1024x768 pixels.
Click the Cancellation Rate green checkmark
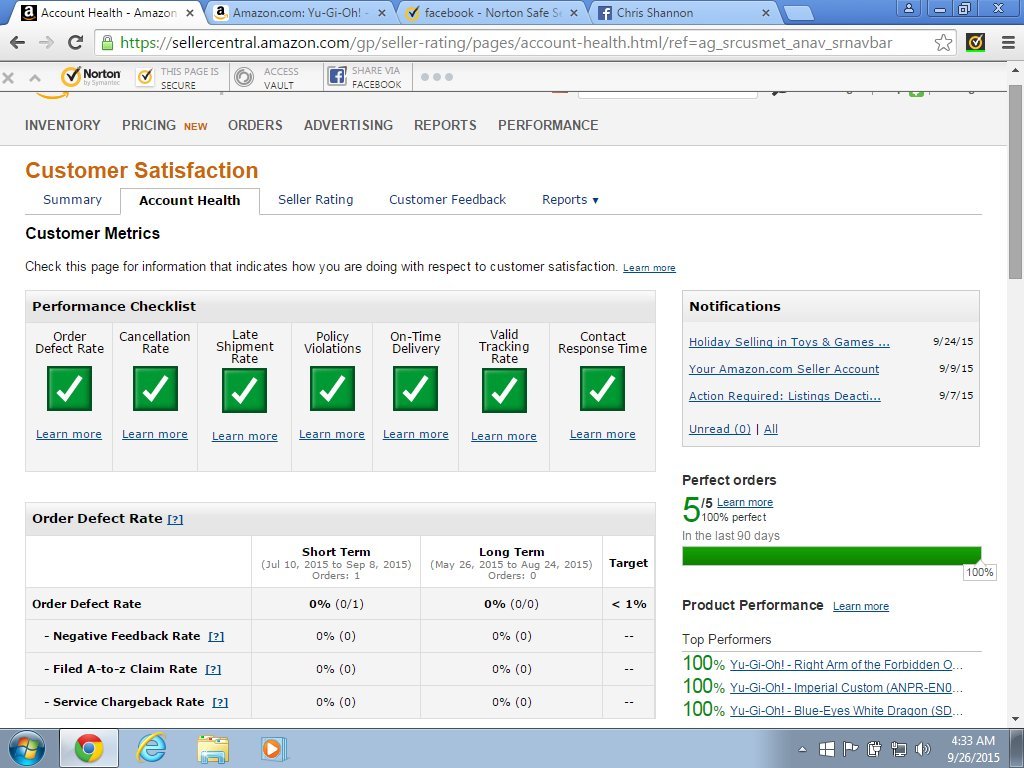[155, 389]
